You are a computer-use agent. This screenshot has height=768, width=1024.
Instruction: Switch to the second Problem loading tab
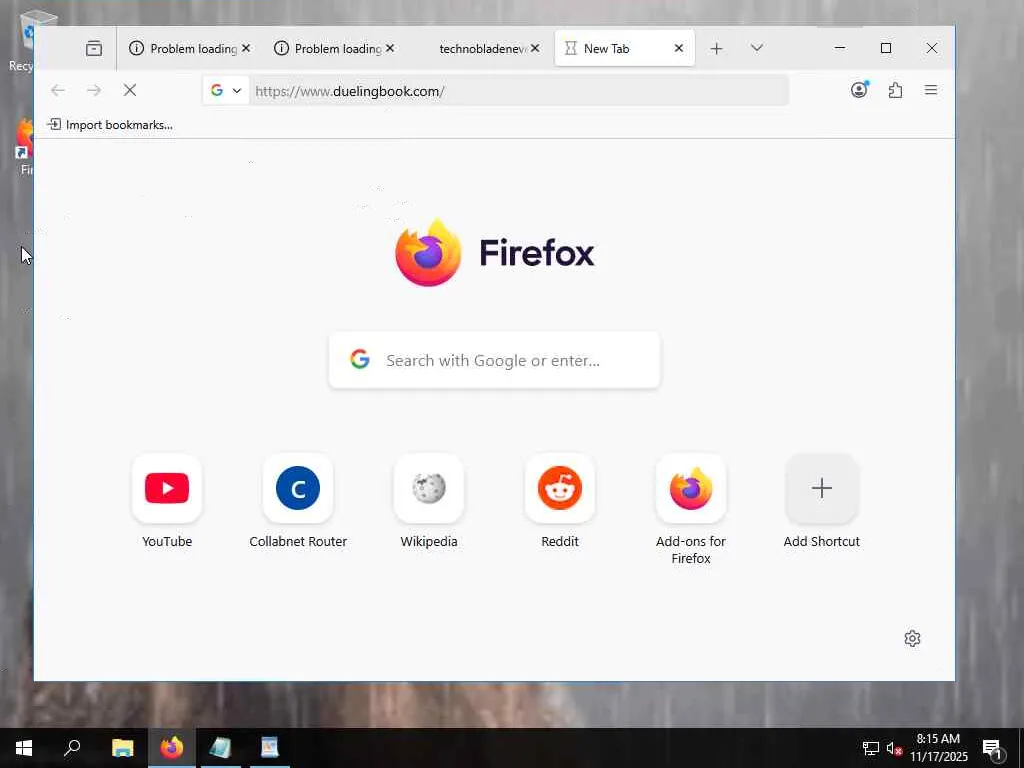pyautogui.click(x=329, y=48)
